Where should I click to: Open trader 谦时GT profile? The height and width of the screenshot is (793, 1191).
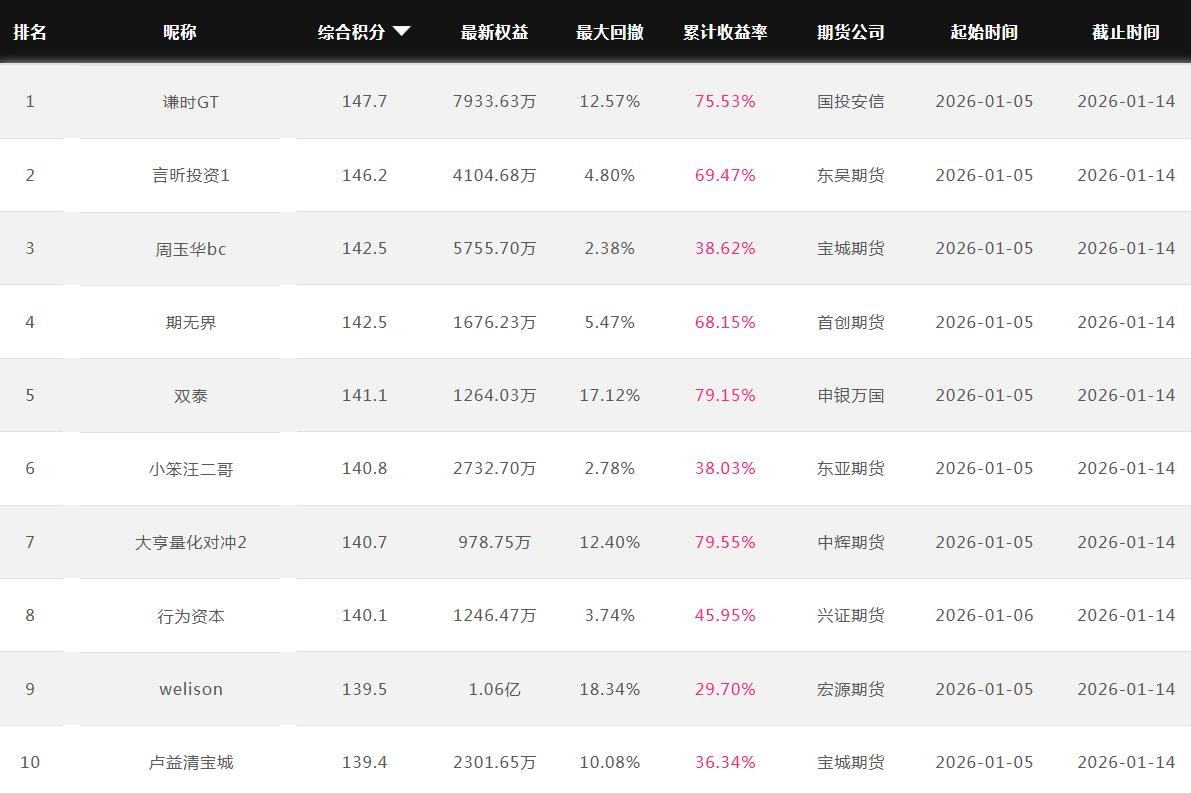pyautogui.click(x=190, y=102)
